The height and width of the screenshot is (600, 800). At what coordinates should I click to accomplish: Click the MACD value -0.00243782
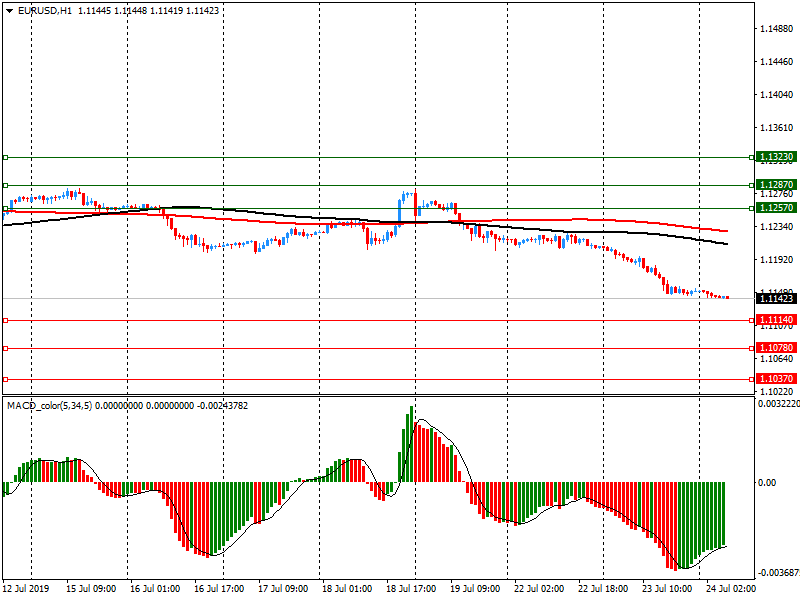[x=222, y=406]
